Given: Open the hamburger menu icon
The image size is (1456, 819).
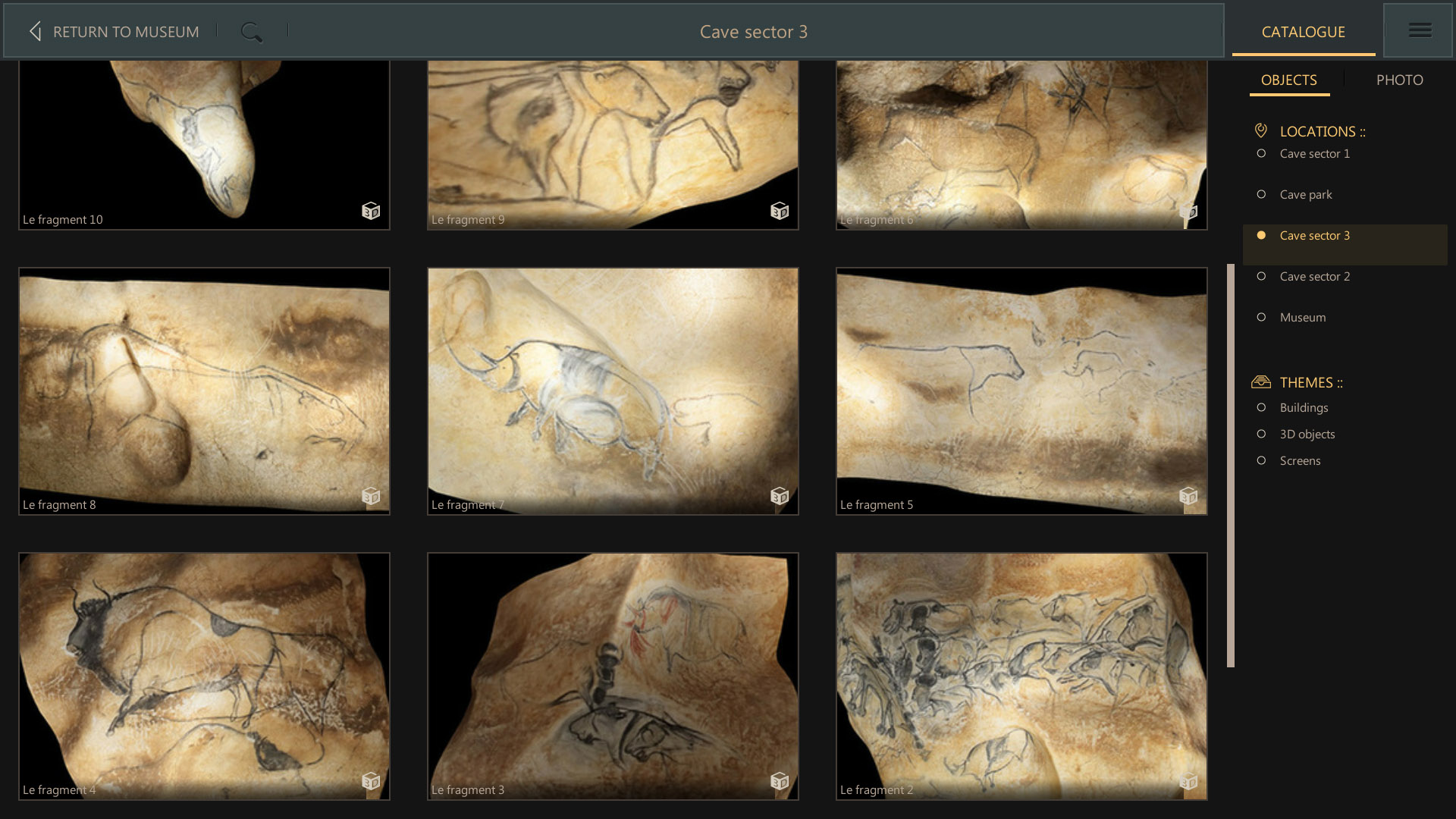Looking at the screenshot, I should pyautogui.click(x=1420, y=30).
